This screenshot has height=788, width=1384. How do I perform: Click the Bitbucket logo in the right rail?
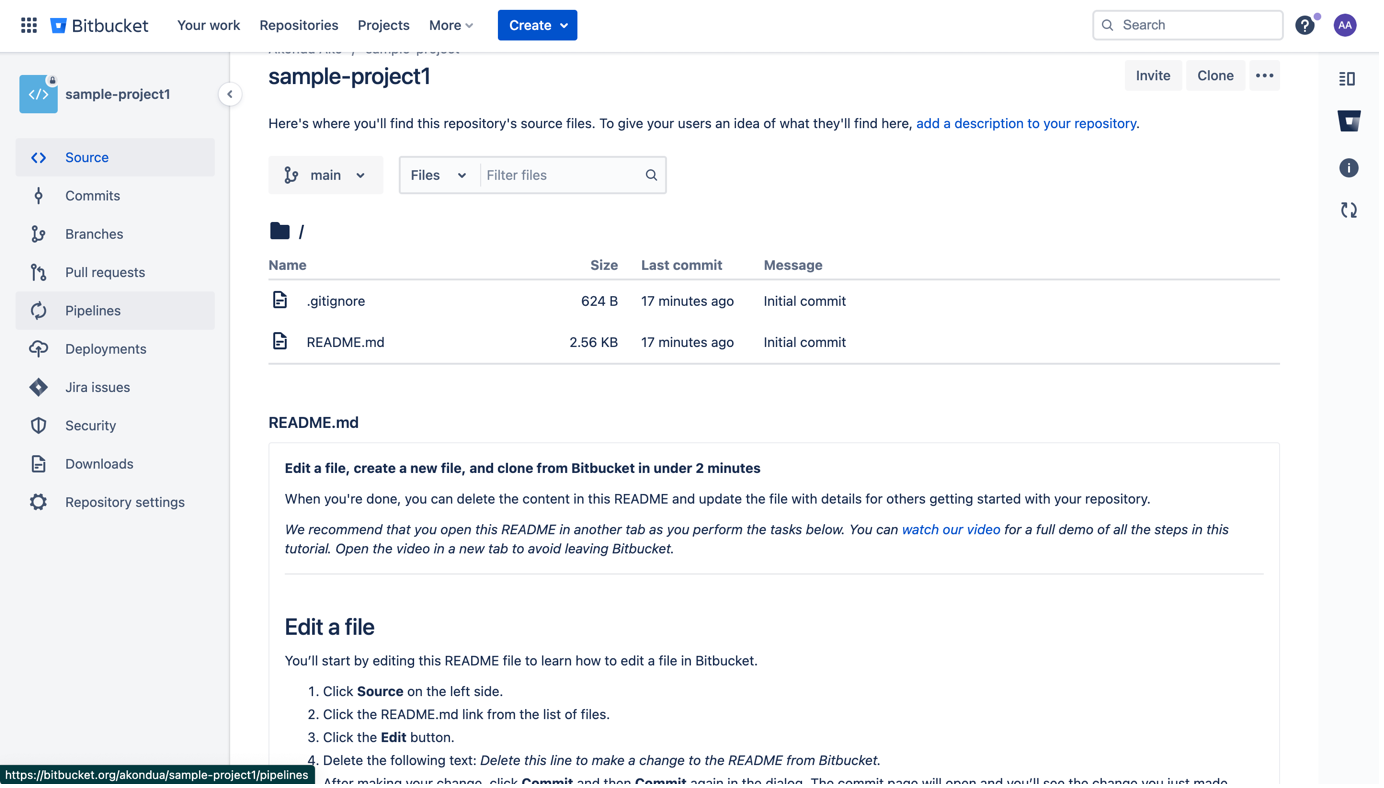click(1348, 120)
